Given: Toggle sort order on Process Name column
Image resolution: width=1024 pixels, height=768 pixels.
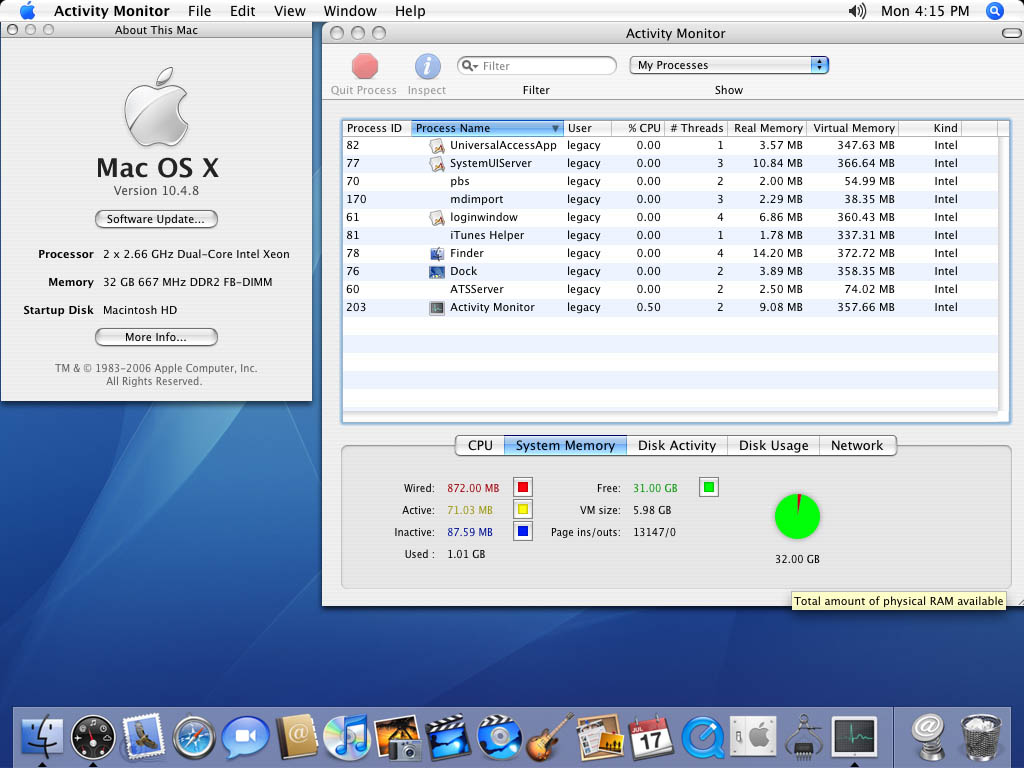Looking at the screenshot, I should coord(487,128).
